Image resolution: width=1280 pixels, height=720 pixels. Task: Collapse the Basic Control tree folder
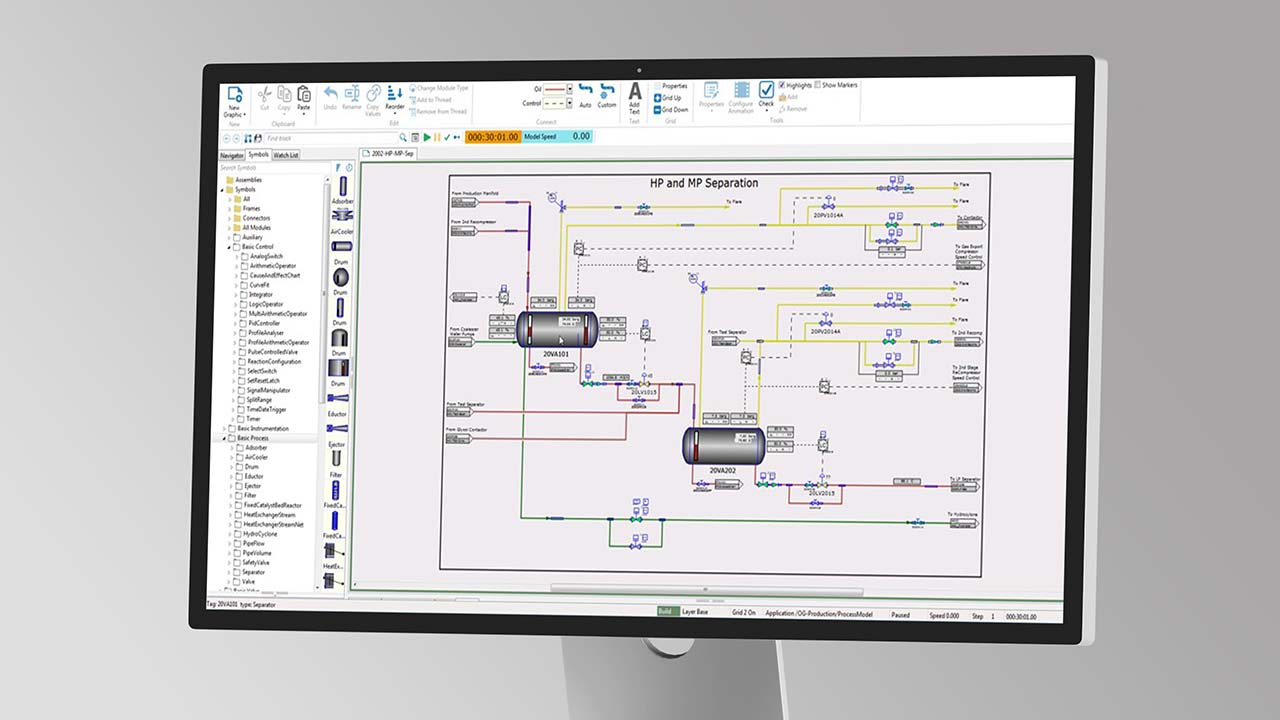tap(229, 246)
